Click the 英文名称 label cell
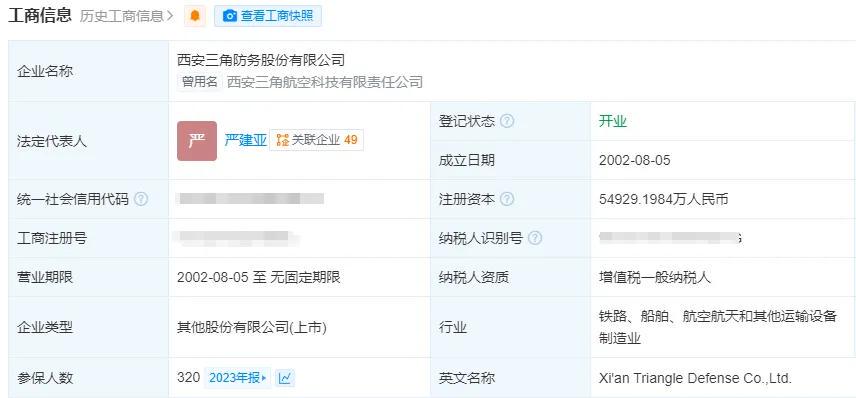Viewport: 856px width, 398px height. (x=510, y=378)
